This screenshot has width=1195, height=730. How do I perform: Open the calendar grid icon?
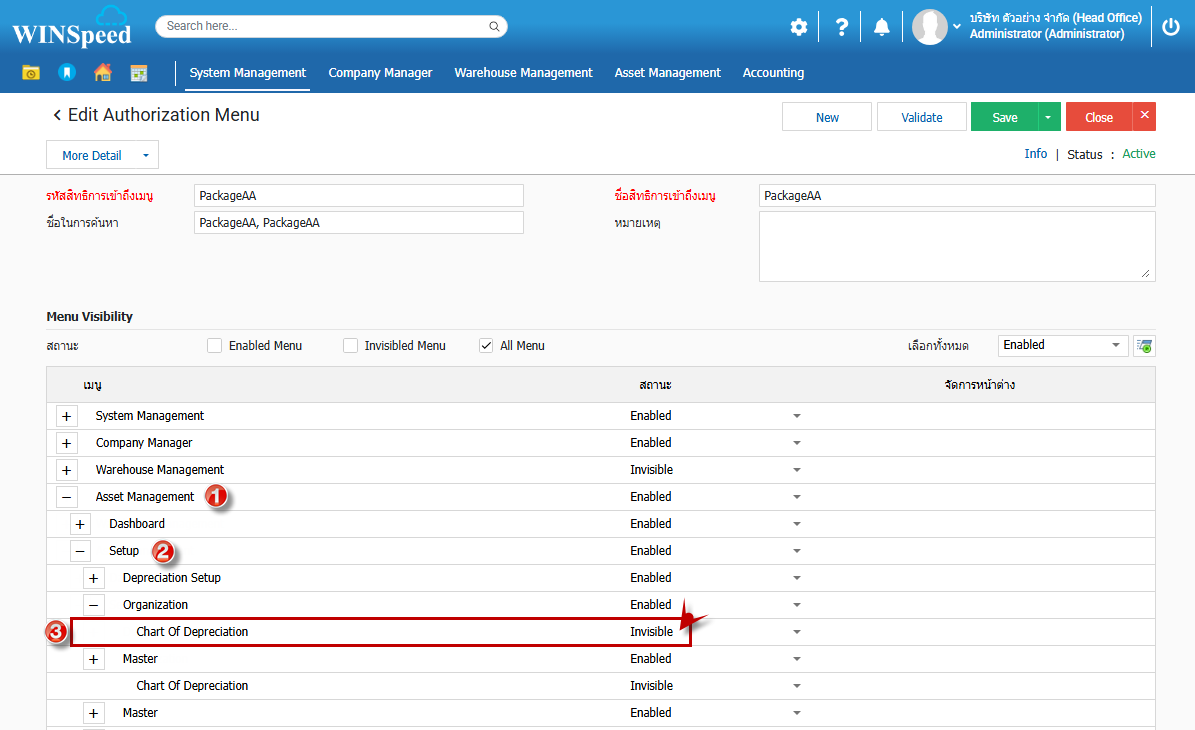coord(139,73)
